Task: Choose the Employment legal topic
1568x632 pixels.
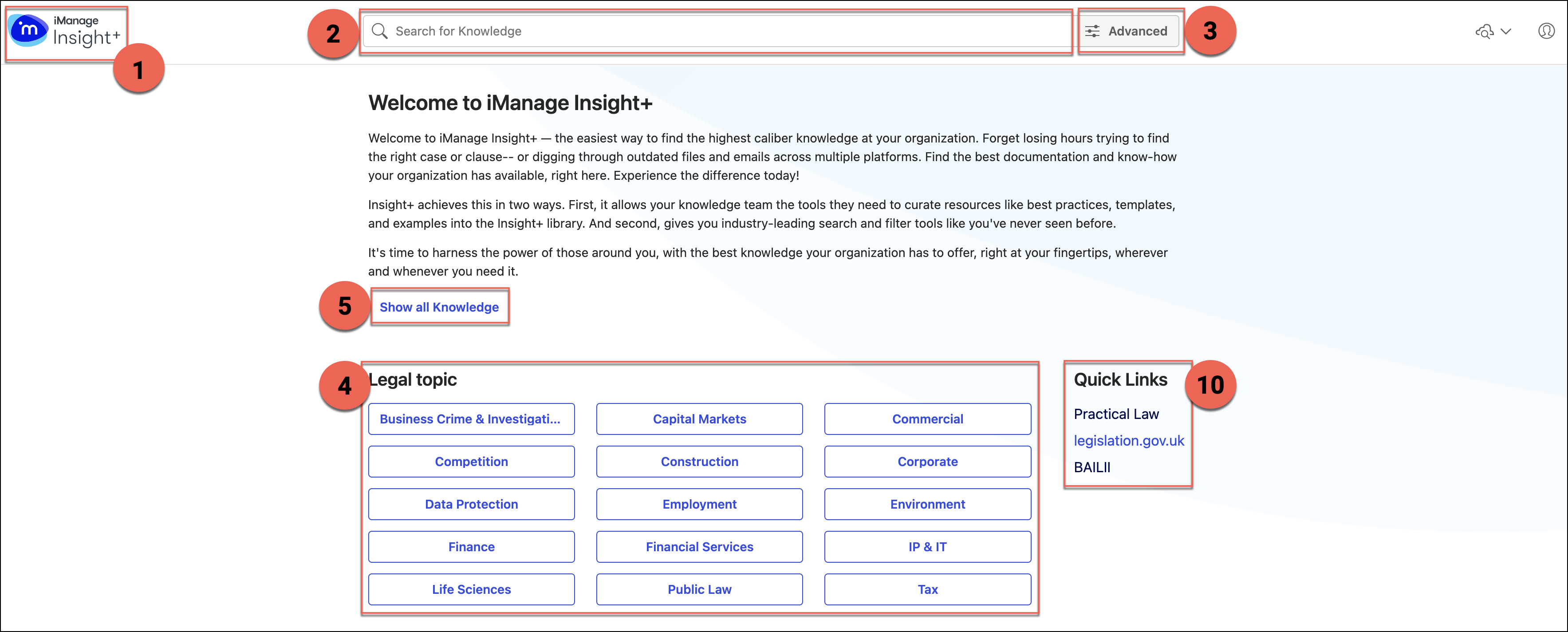Action: tap(699, 504)
